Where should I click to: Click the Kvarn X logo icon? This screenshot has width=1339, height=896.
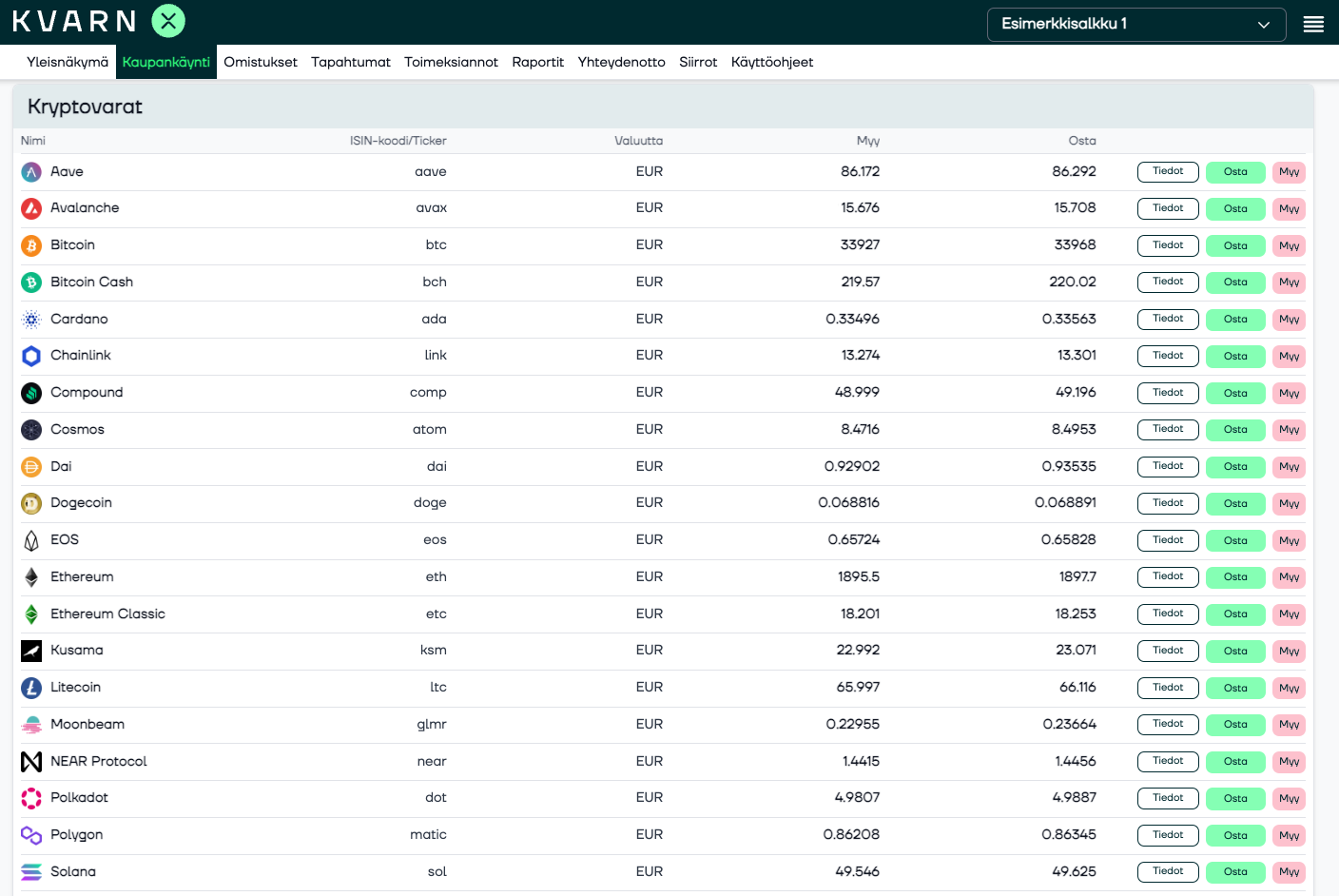pos(168,21)
